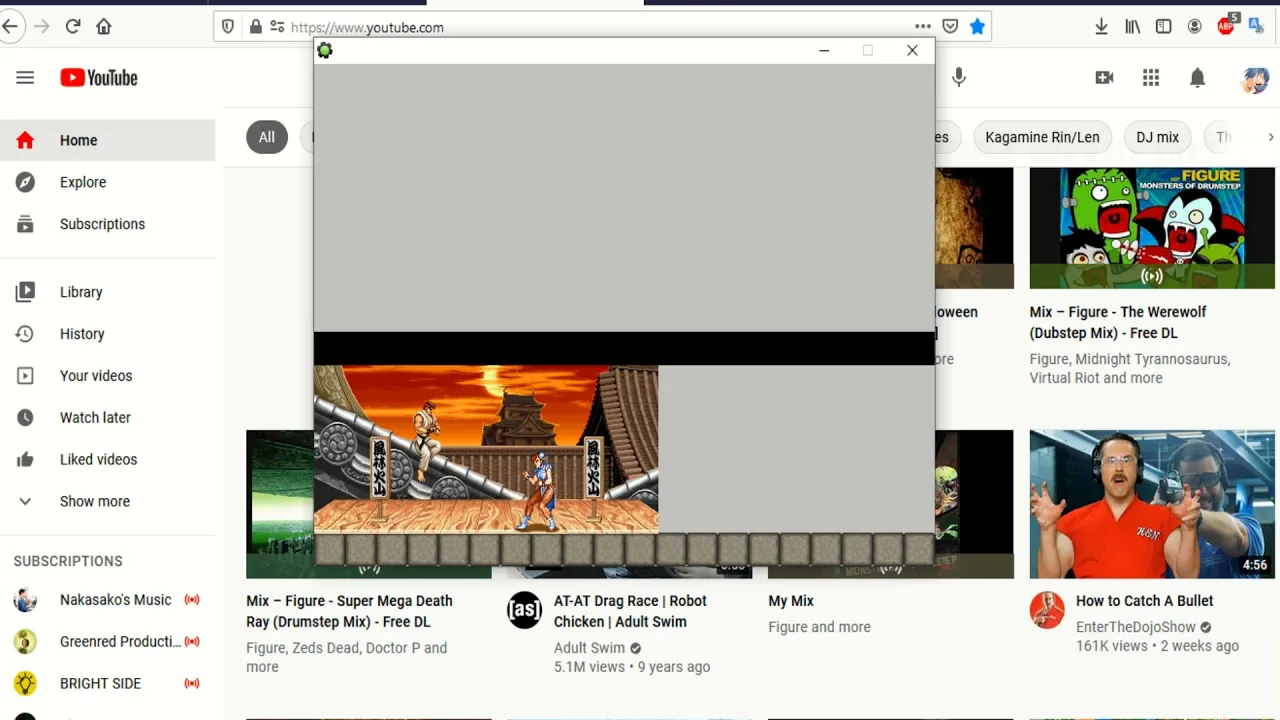Open Firefox library icon
Viewport: 1280px width, 720px height.
pyautogui.click(x=1132, y=27)
